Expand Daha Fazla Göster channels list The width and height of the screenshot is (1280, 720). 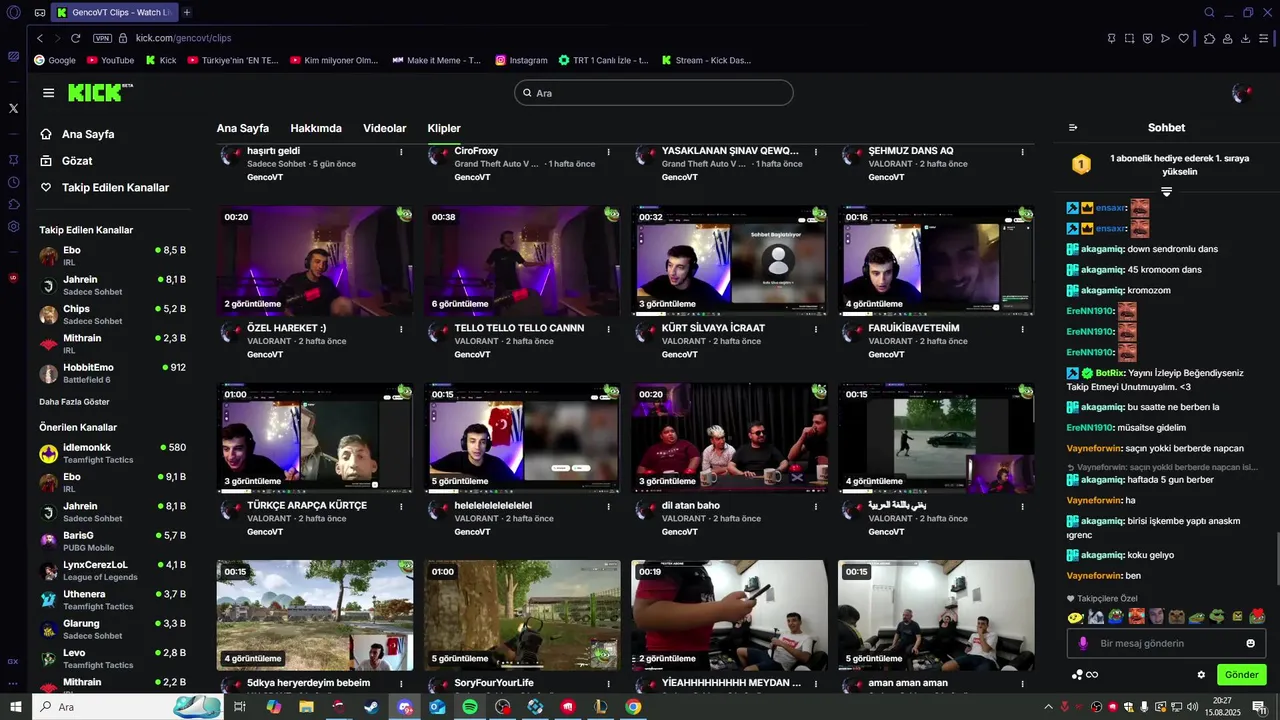click(x=74, y=402)
